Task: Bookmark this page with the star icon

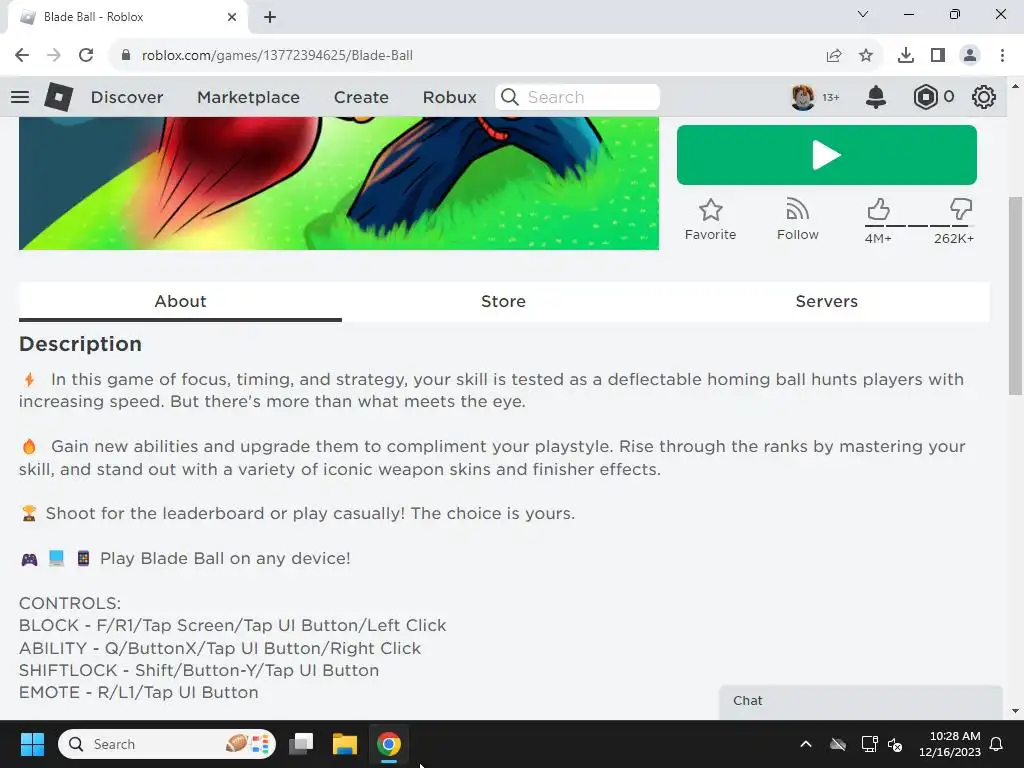Action: point(866,55)
